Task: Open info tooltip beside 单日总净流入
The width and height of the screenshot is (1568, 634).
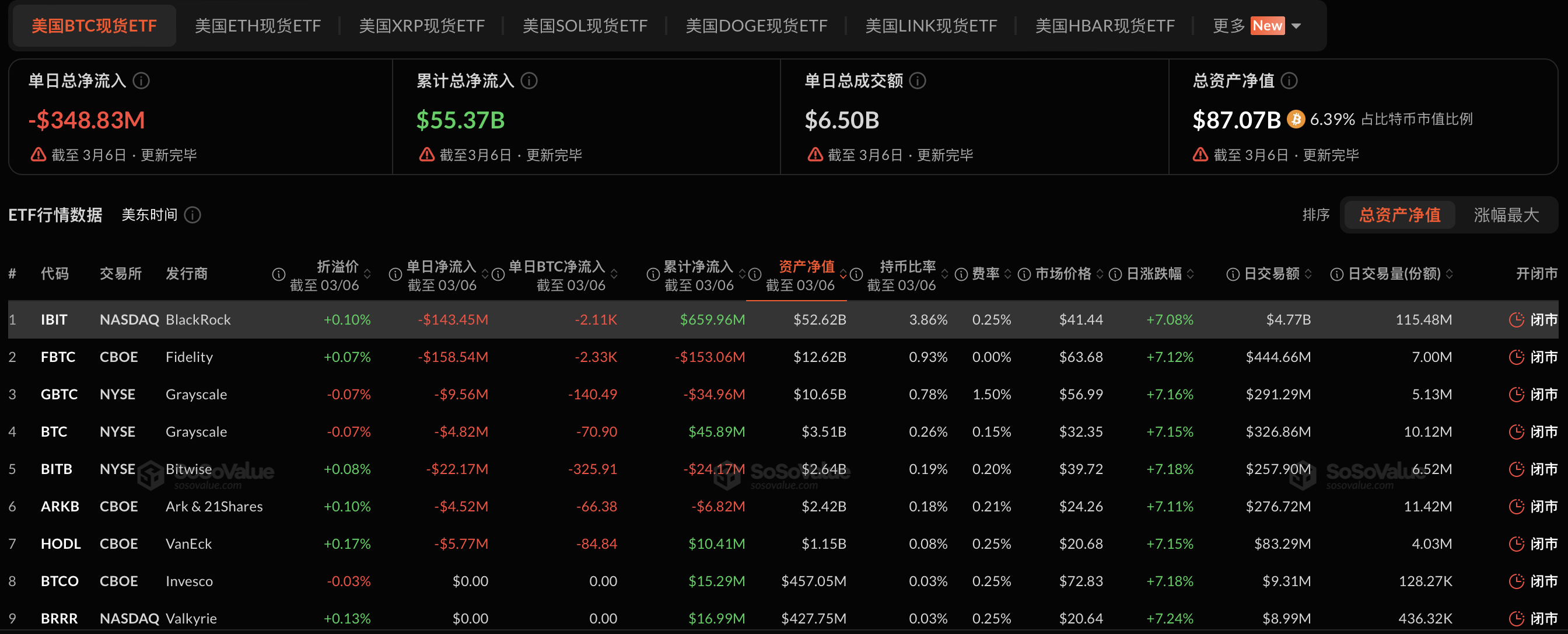Action: tap(142, 80)
